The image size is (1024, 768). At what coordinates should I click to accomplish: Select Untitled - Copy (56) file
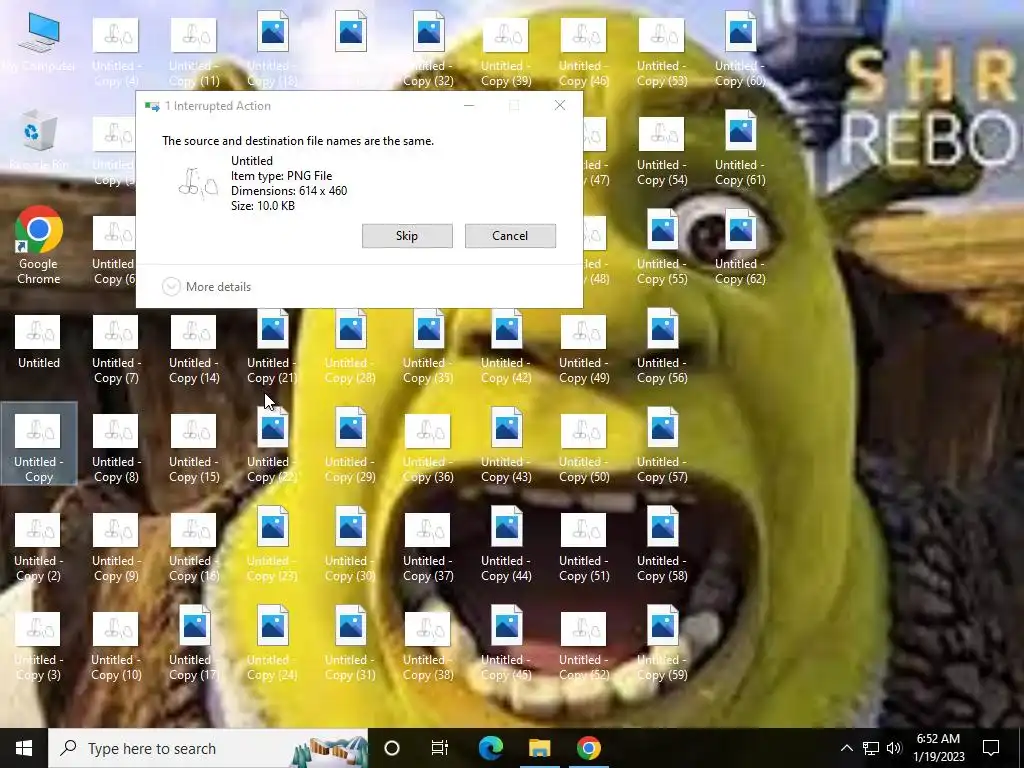[662, 347]
